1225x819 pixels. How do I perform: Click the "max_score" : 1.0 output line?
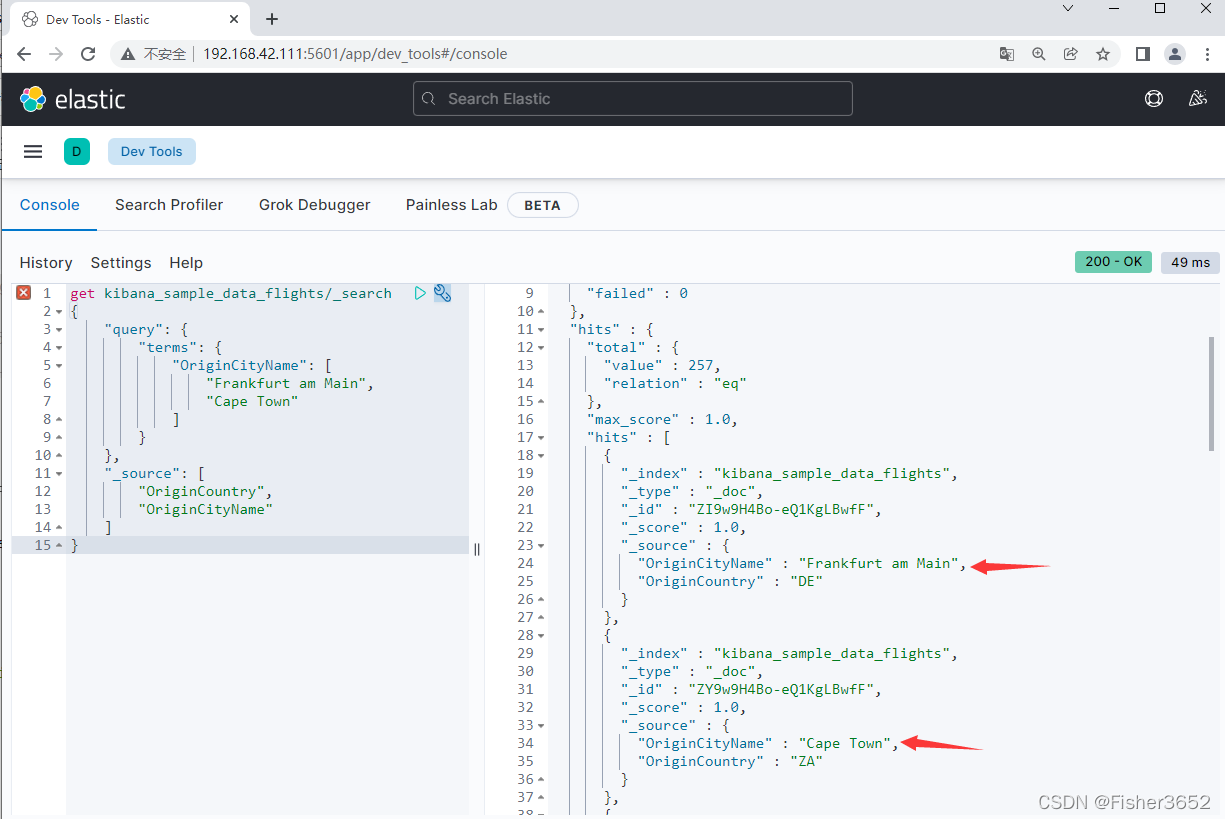coord(662,420)
